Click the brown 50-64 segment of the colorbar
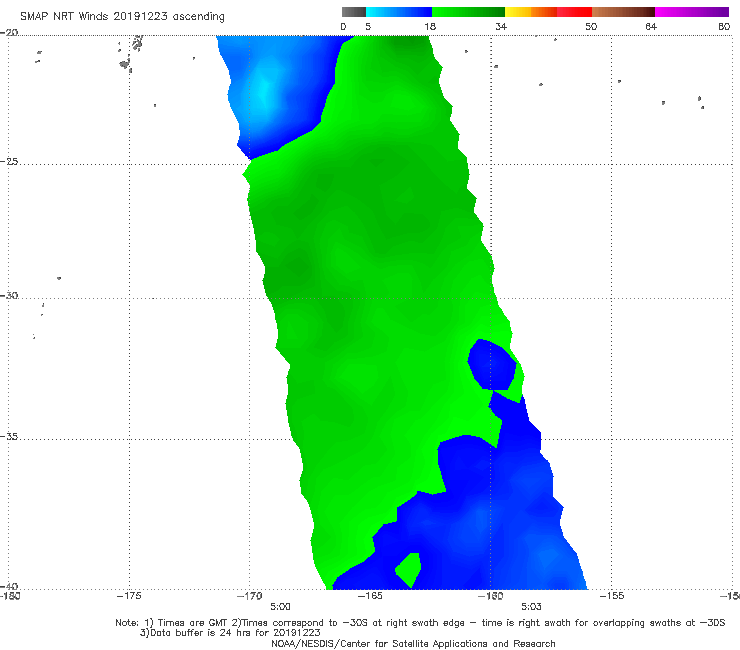 623,12
